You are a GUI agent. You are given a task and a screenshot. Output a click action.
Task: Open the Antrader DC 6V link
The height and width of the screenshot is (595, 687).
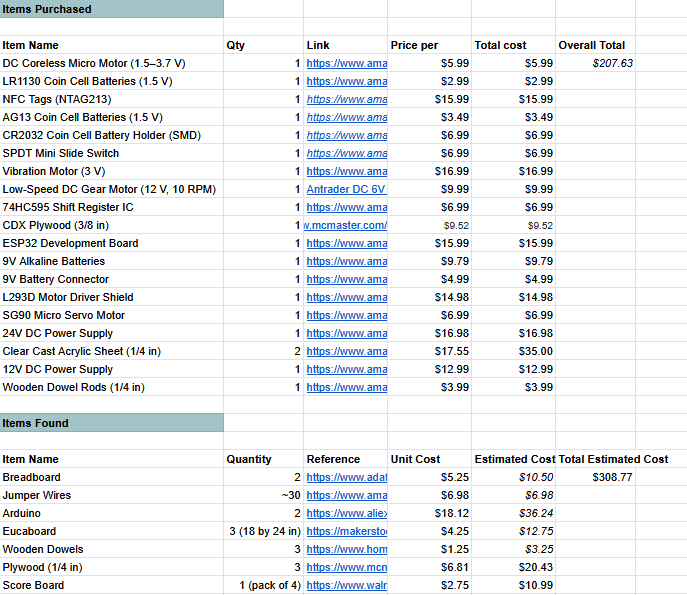coord(346,189)
